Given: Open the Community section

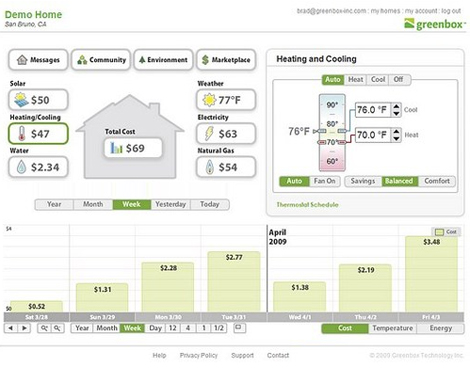Looking at the screenshot, I should 101,60.
